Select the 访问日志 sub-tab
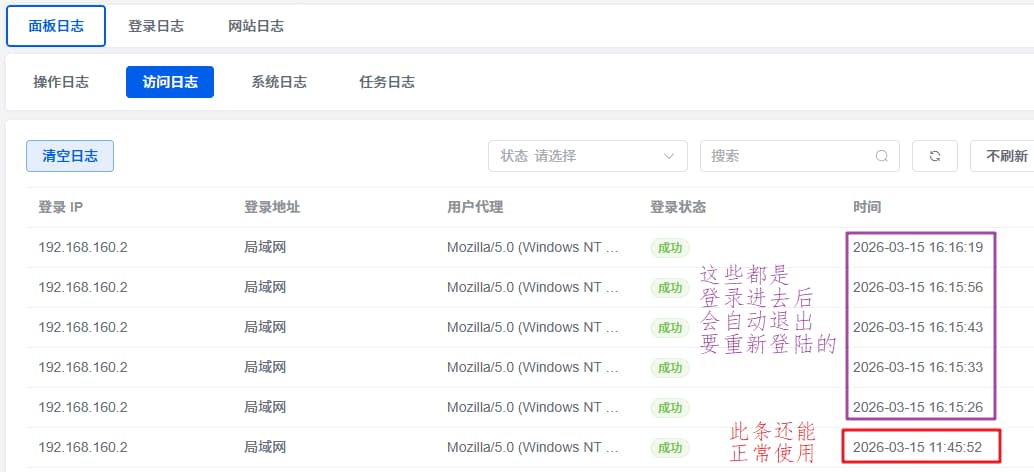The image size is (1034, 472). (170, 82)
